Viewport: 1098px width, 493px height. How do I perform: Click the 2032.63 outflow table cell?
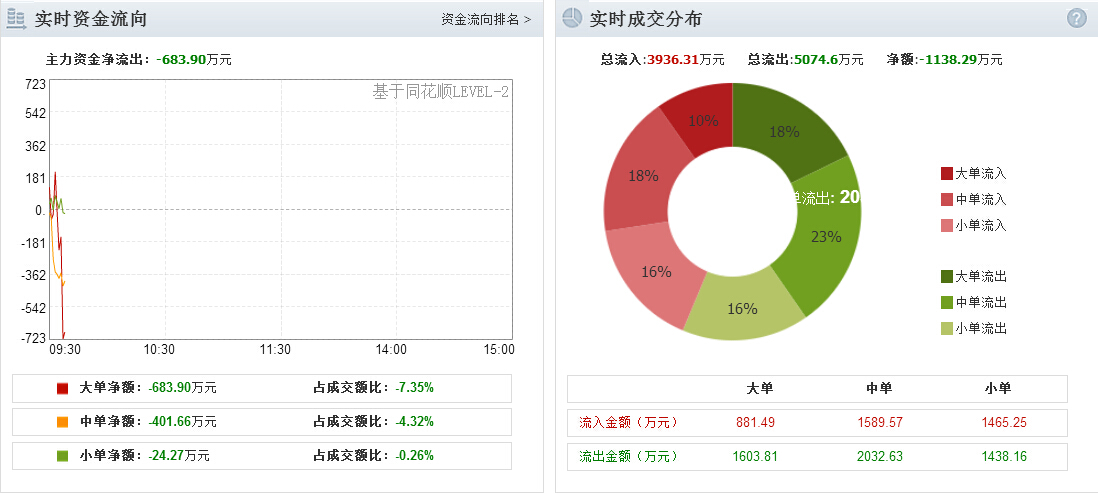click(x=880, y=457)
